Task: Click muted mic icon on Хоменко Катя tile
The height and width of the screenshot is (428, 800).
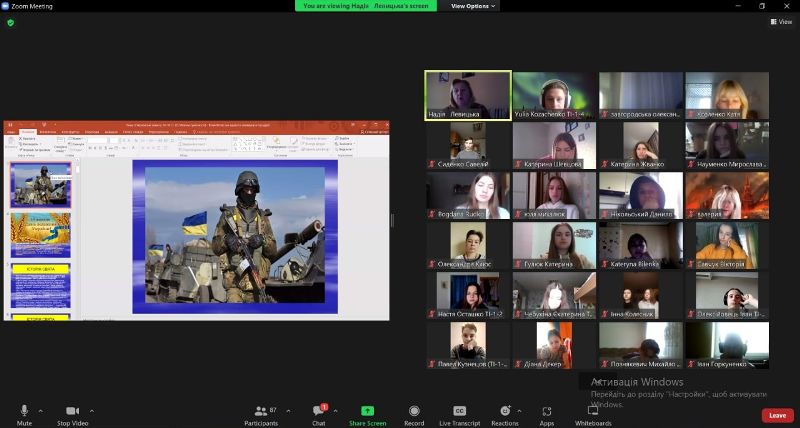Action: click(x=691, y=115)
